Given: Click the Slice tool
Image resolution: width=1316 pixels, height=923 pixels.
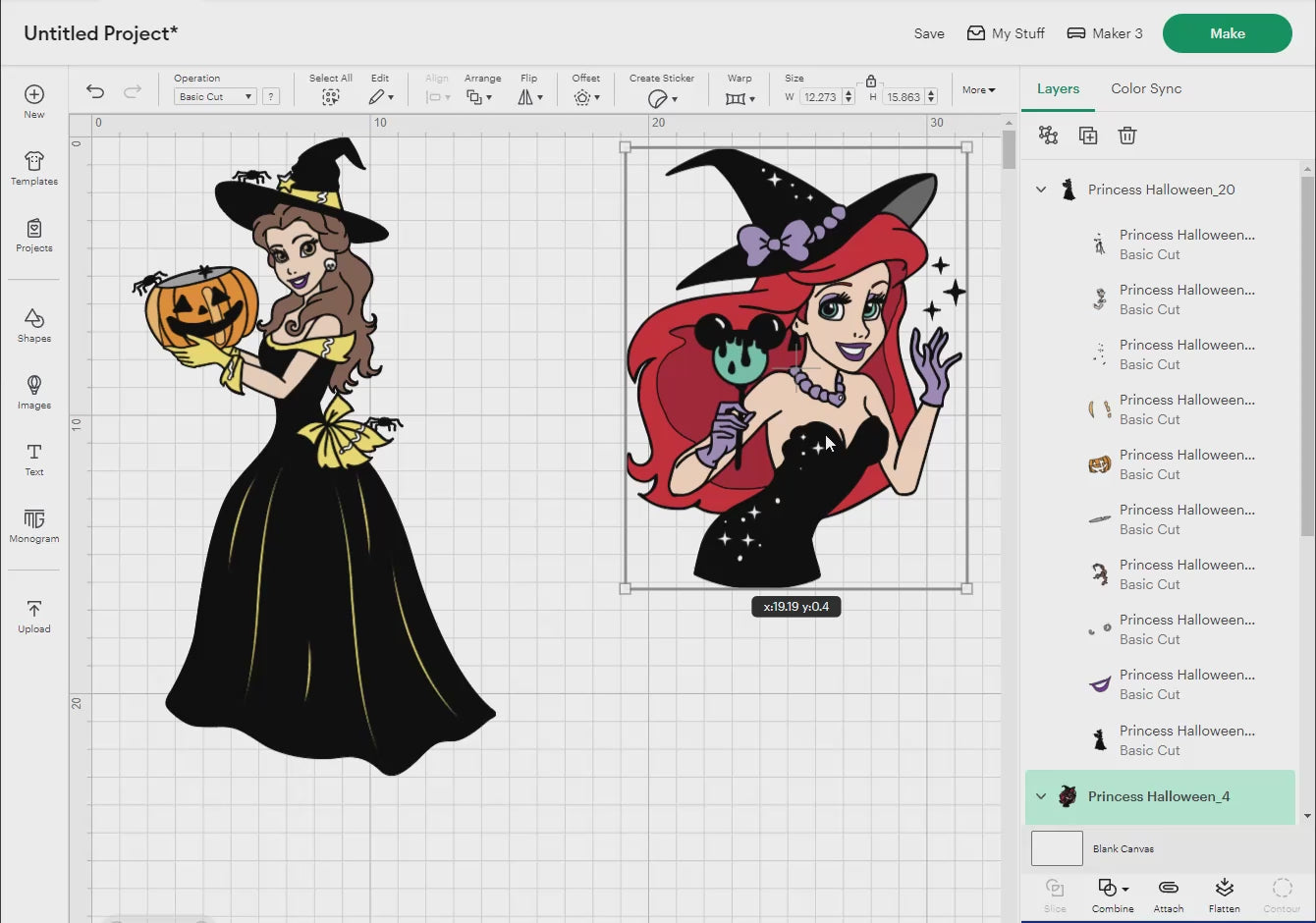Looking at the screenshot, I should pyautogui.click(x=1055, y=895).
